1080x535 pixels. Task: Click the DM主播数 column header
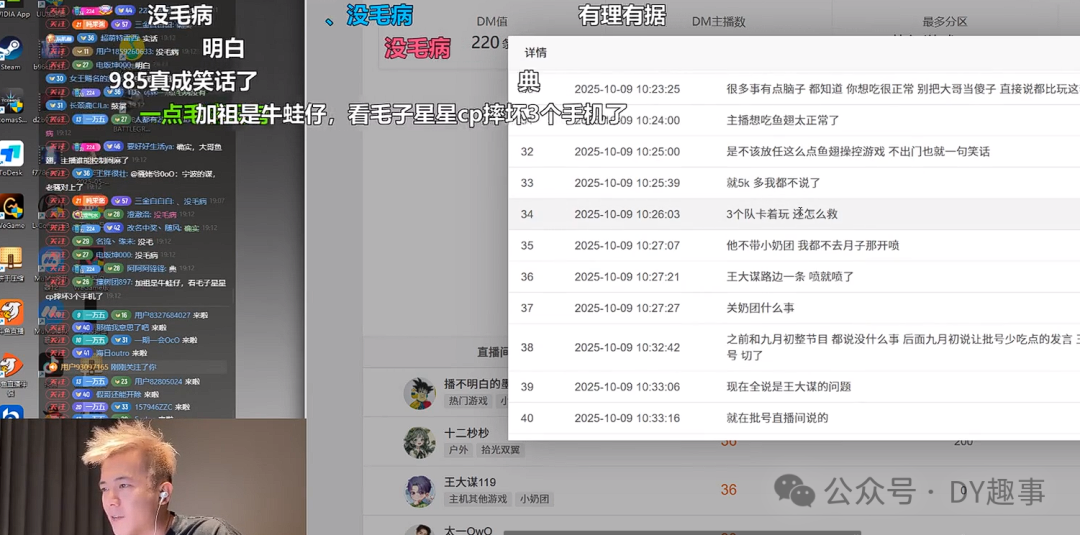(x=718, y=21)
